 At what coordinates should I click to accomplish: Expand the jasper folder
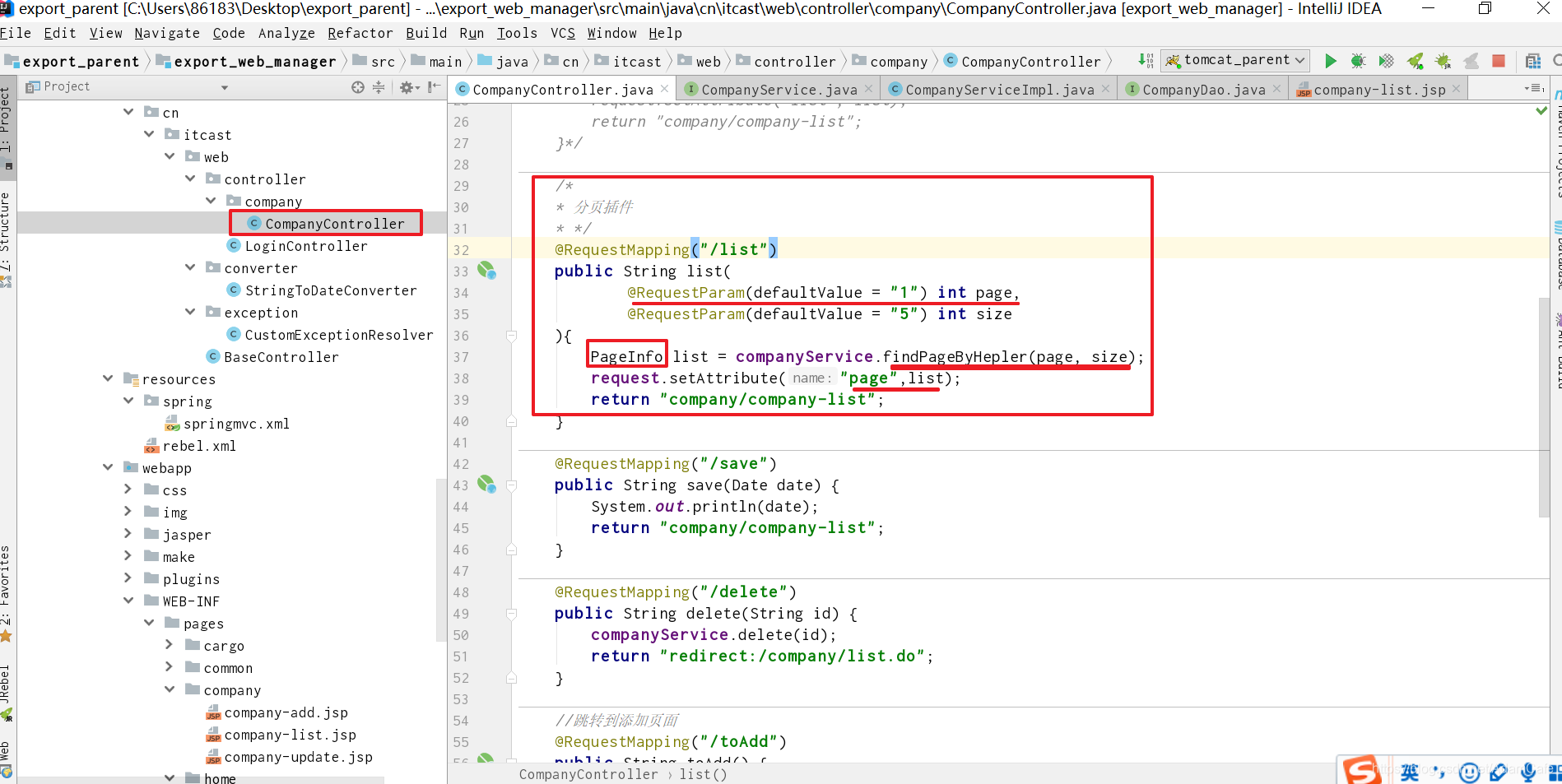tap(128, 533)
